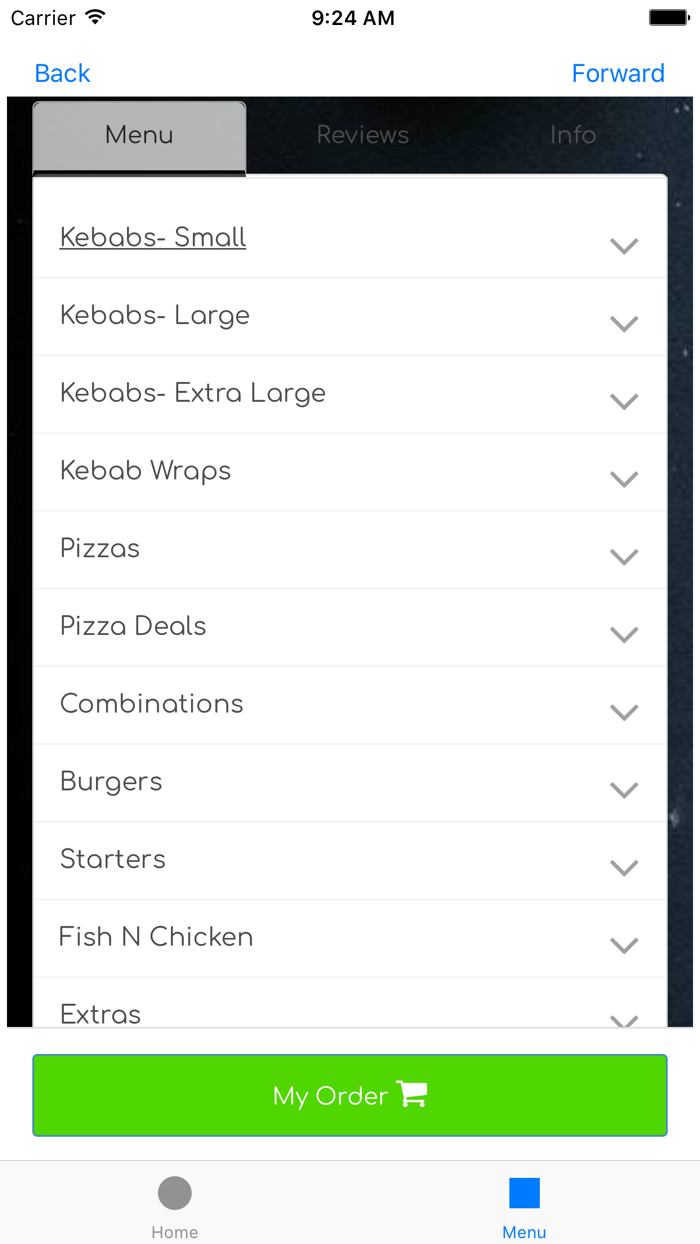Expand the Pizza Deals chevron
The width and height of the screenshot is (700, 1244).
624,635
